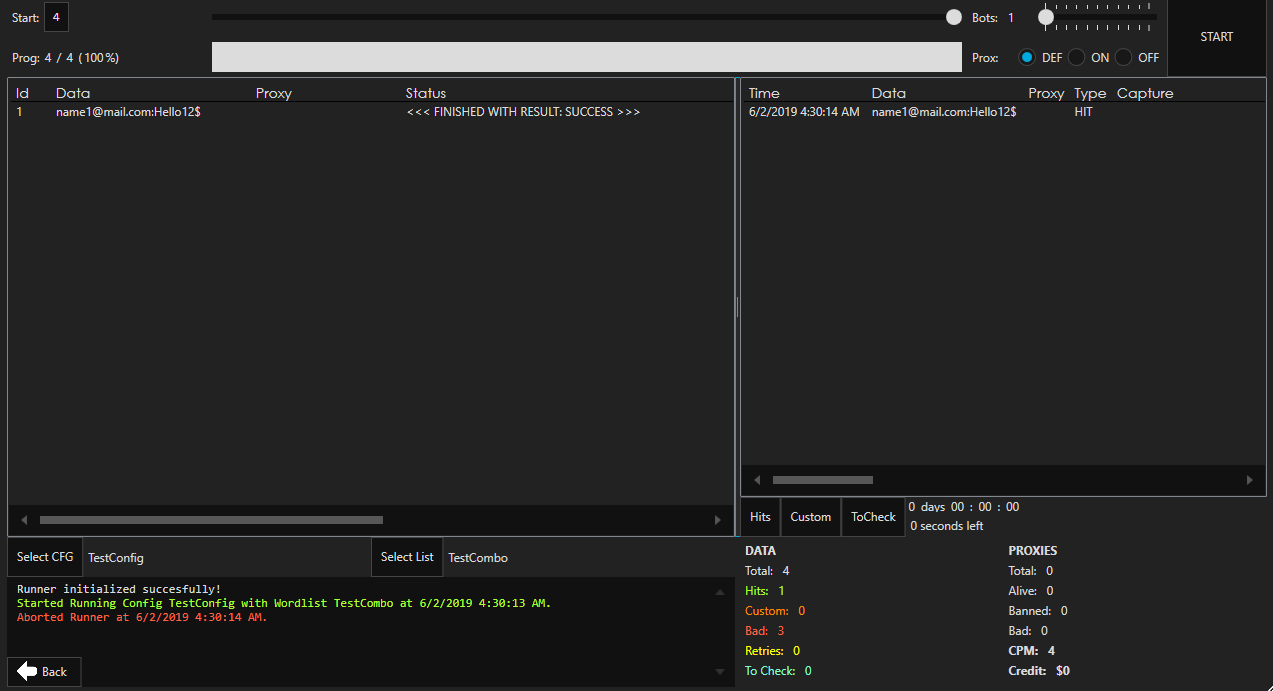The height and width of the screenshot is (691, 1273).
Task: Switch to the Hits tab
Action: [x=760, y=516]
